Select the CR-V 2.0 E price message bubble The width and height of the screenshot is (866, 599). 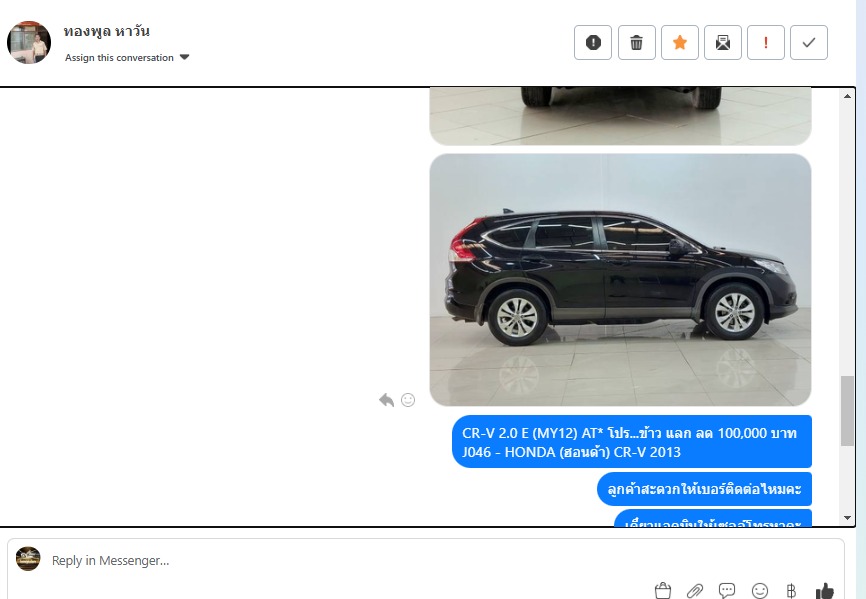tap(632, 442)
